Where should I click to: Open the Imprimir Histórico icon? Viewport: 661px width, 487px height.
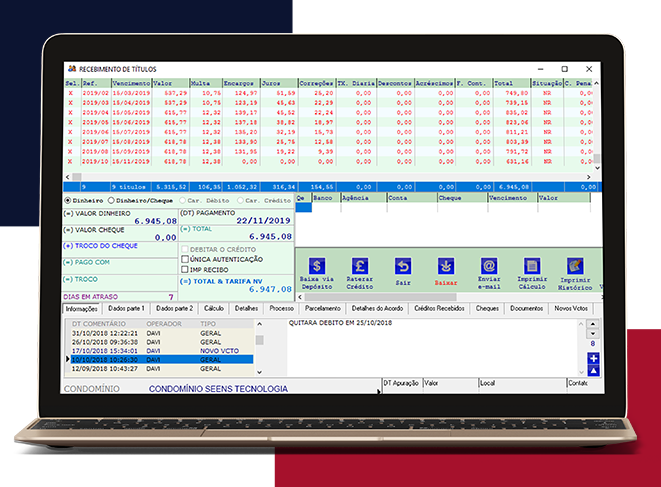click(574, 266)
